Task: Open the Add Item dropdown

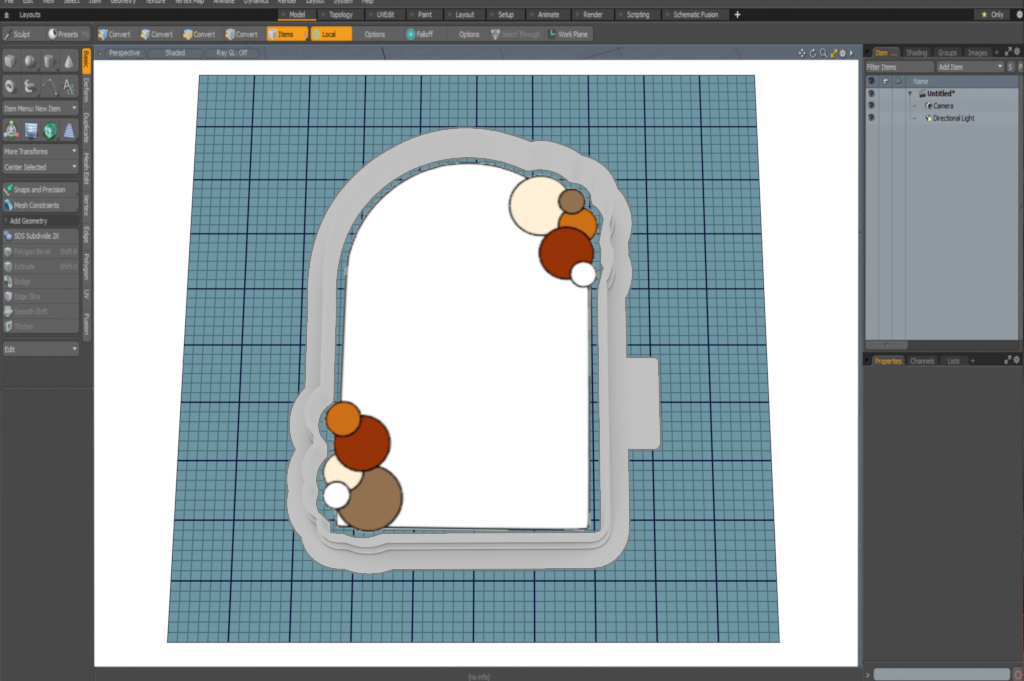Action: [970, 66]
